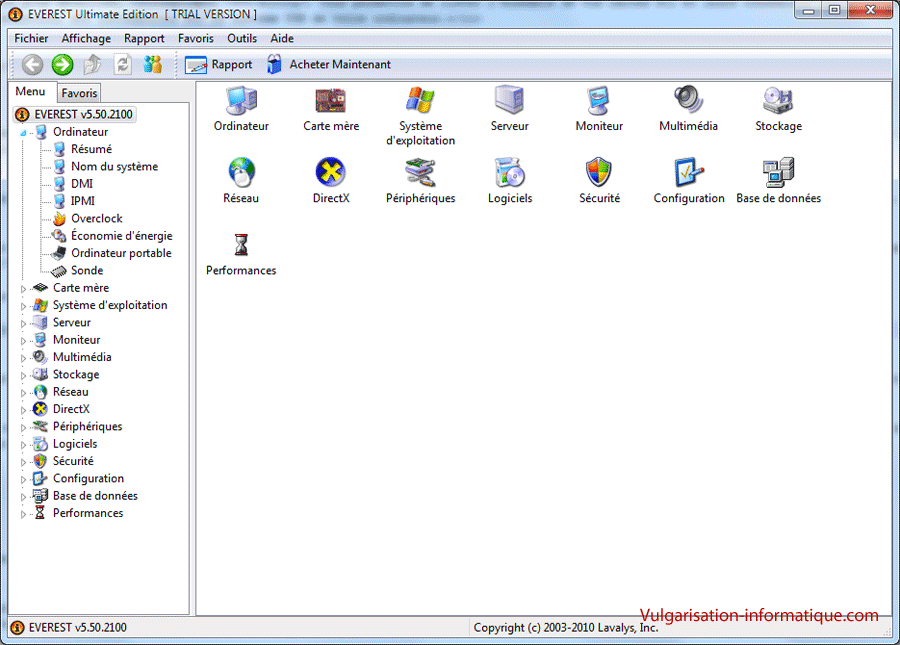The width and height of the screenshot is (900, 645).
Task: Expand the Carte mère tree node
Action: (23, 289)
